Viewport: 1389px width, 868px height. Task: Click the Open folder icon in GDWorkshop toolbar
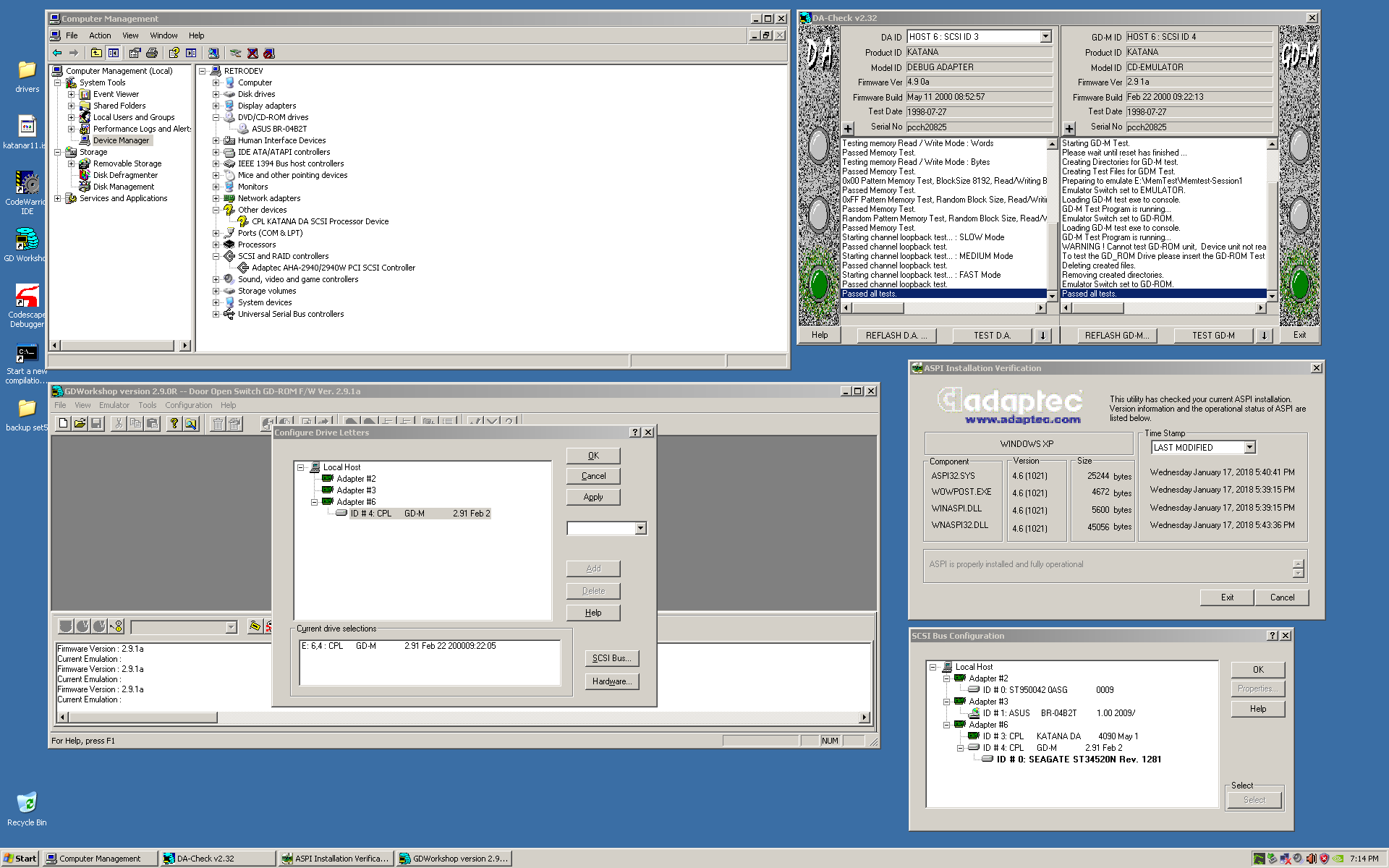[80, 423]
